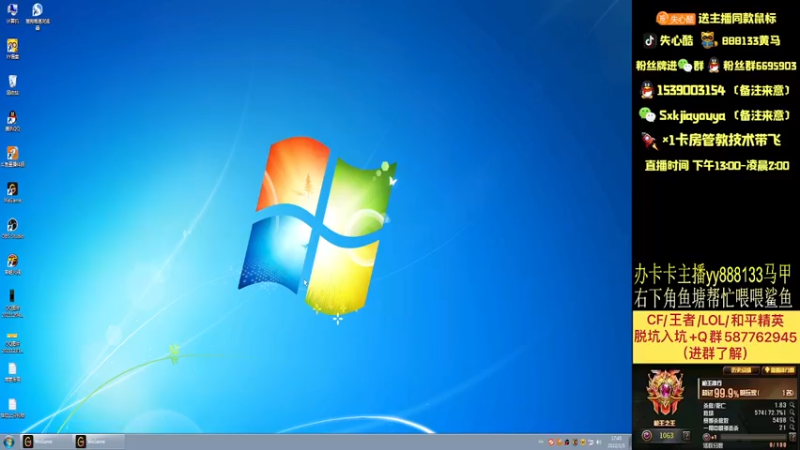Select the text document with the shorter name
This screenshot has width=800, height=450.
[x=12, y=372]
